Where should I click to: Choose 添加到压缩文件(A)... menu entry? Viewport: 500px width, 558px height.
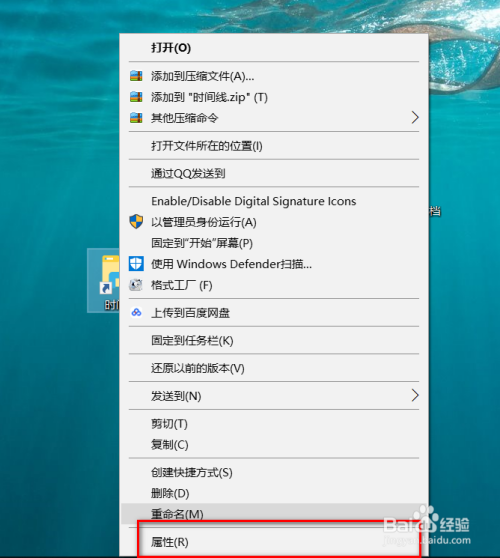pyautogui.click(x=274, y=76)
